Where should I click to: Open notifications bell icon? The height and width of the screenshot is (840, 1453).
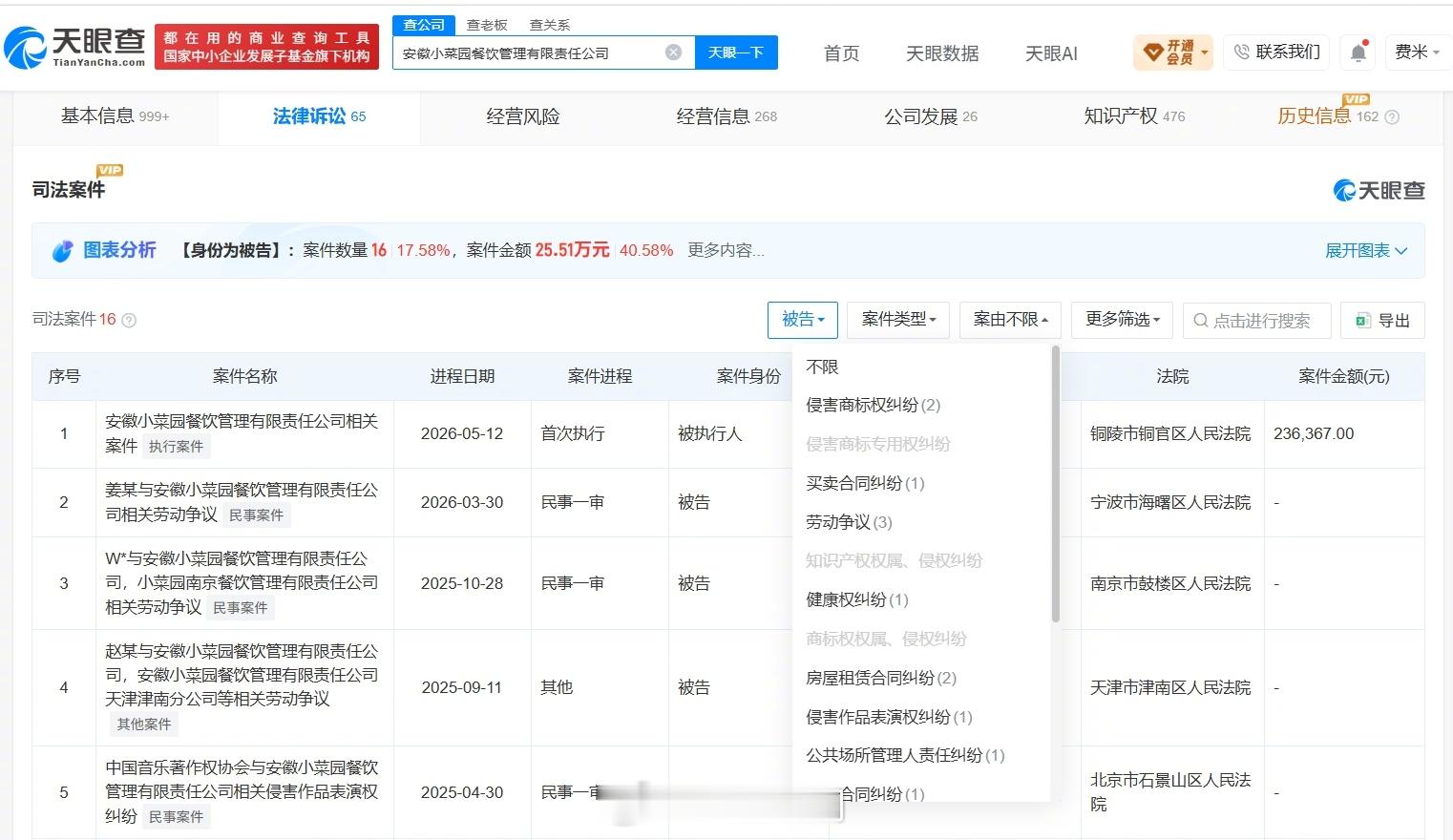[x=1358, y=52]
